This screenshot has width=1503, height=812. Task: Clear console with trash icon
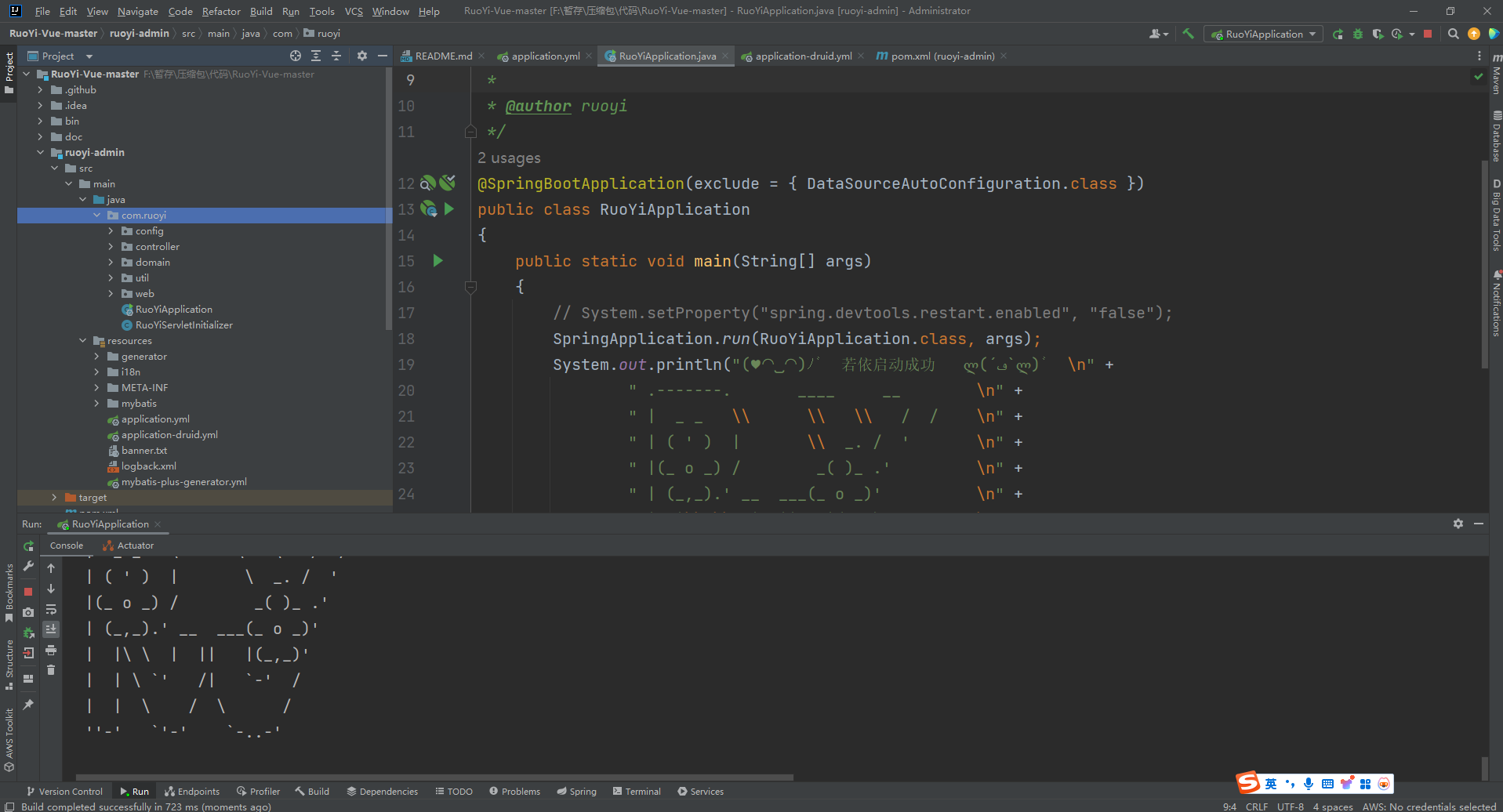[51, 669]
